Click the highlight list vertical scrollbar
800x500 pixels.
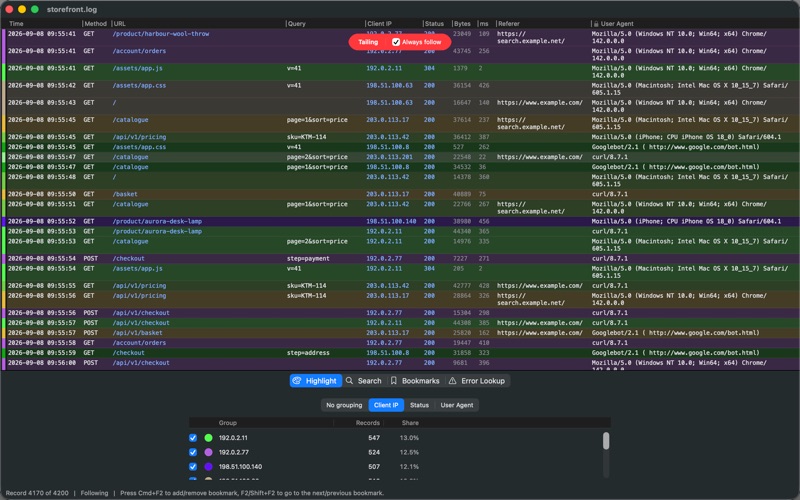coord(606,441)
